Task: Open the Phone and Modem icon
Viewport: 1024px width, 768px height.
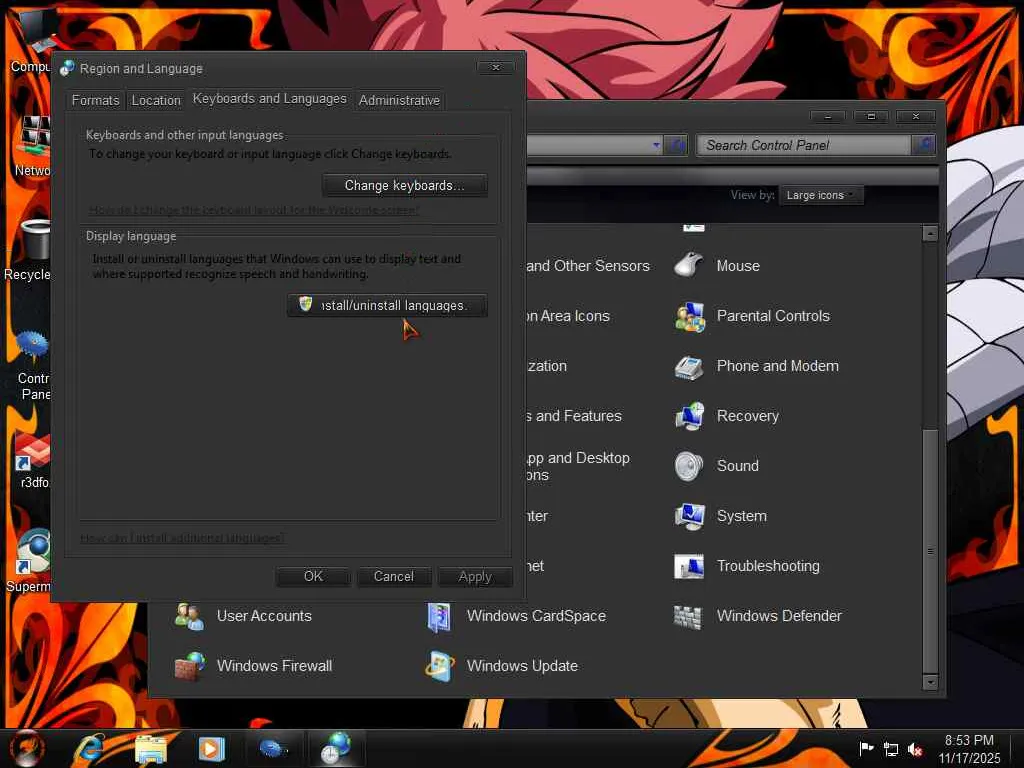Action: (688, 366)
